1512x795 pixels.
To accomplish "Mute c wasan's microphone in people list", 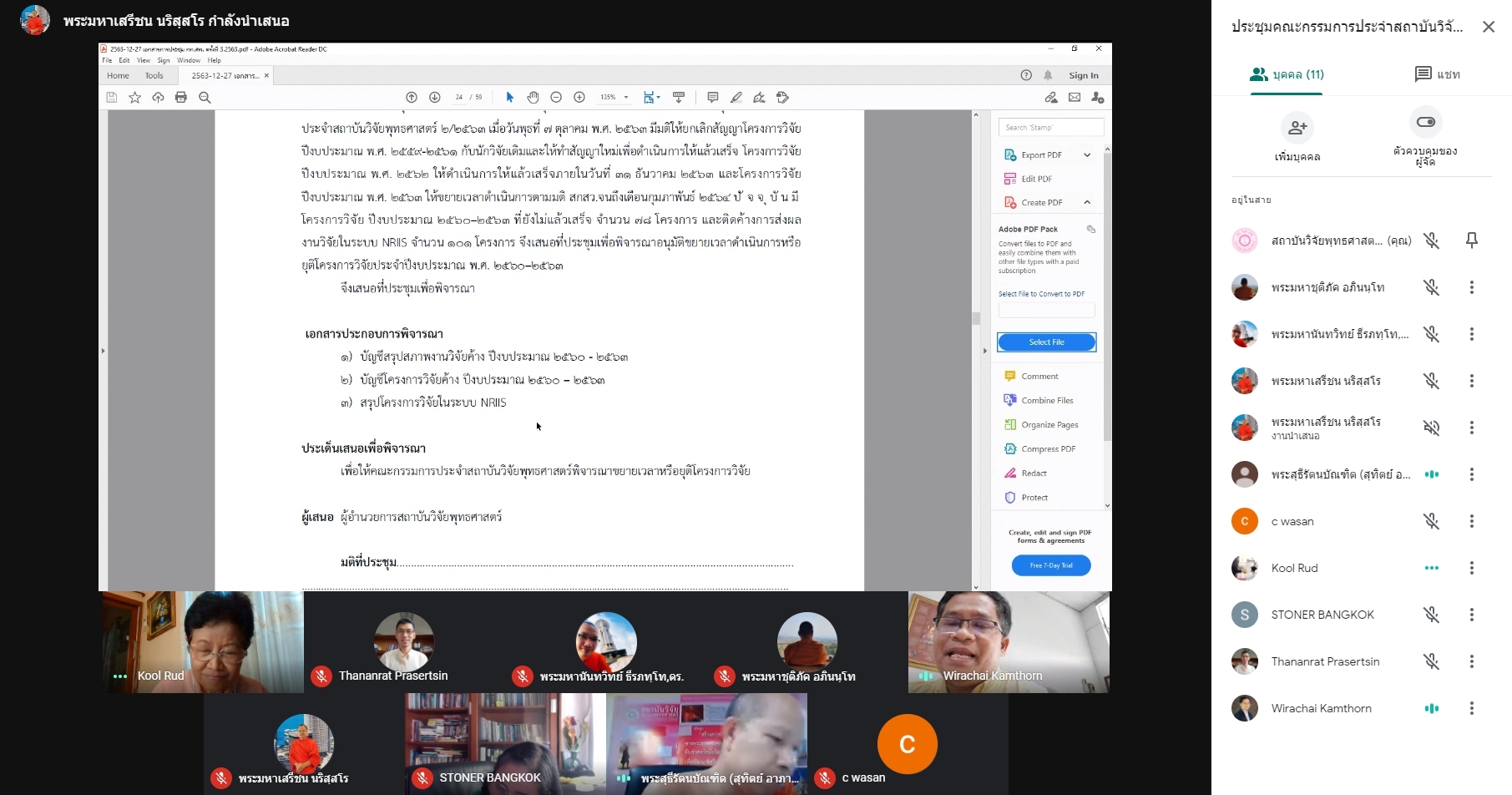I will coord(1431,521).
